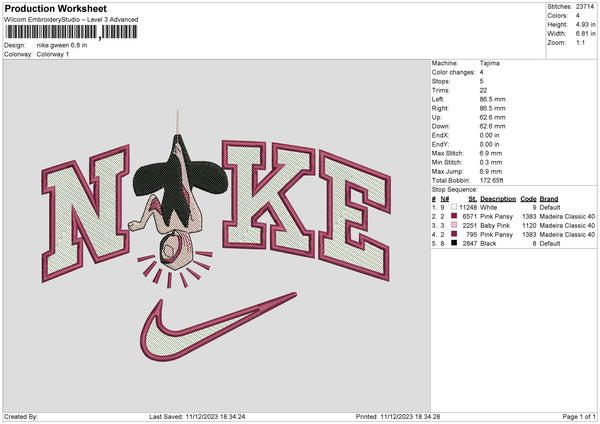The image size is (600, 424).
Task: Click the Max Stitch value "6.9 mm"
Action: pyautogui.click(x=491, y=153)
